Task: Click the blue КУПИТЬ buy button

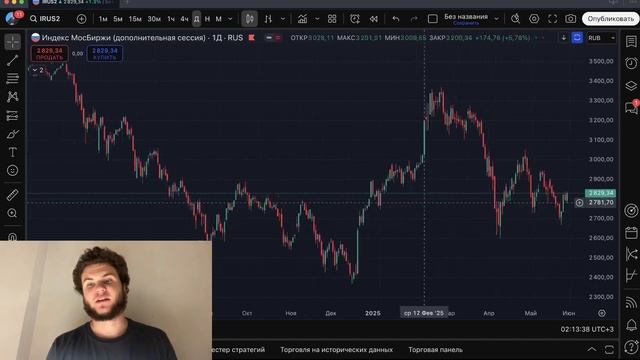Action: click(104, 54)
